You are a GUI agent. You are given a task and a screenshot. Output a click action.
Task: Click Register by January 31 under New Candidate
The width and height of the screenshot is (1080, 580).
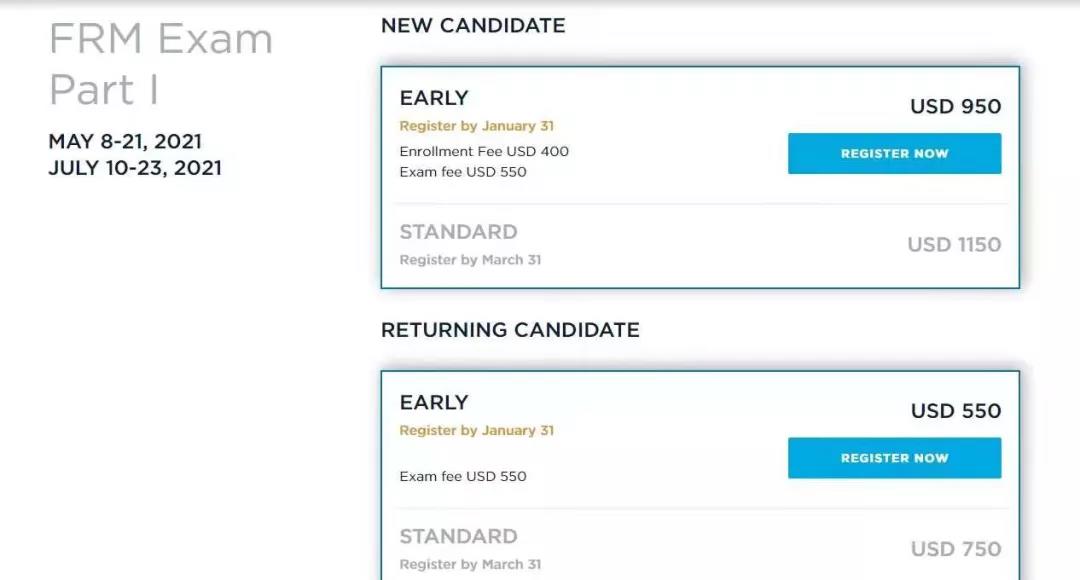pyautogui.click(x=476, y=126)
